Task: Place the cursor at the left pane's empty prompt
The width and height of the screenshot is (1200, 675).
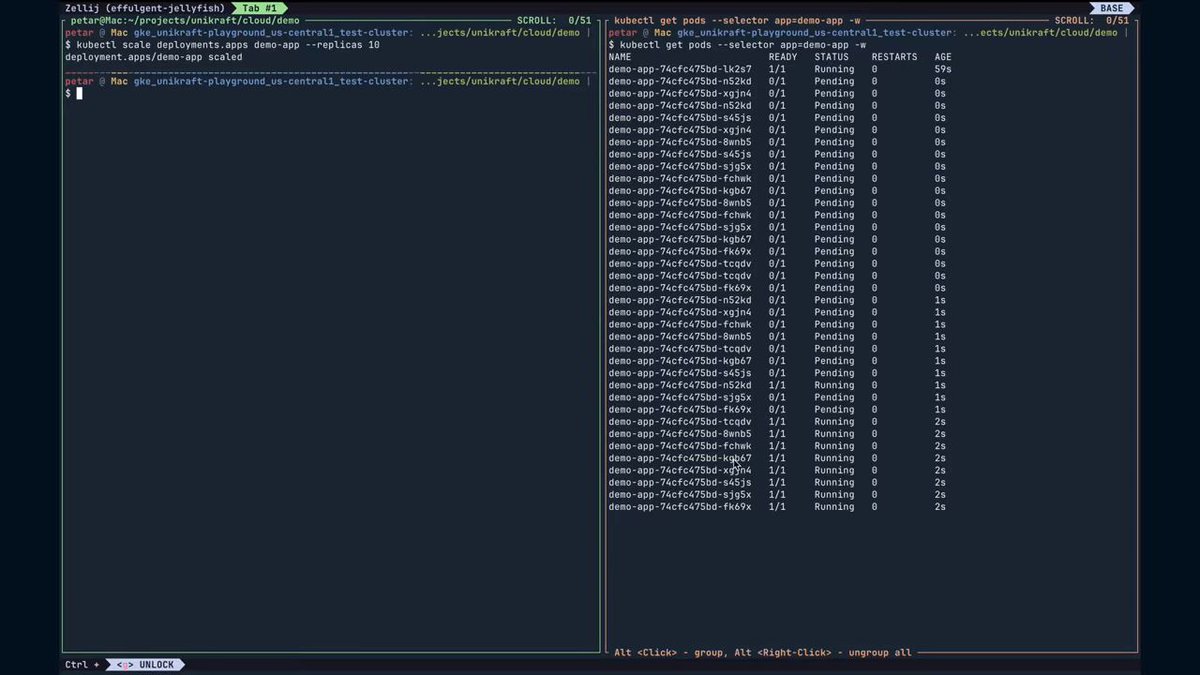Action: 79,94
